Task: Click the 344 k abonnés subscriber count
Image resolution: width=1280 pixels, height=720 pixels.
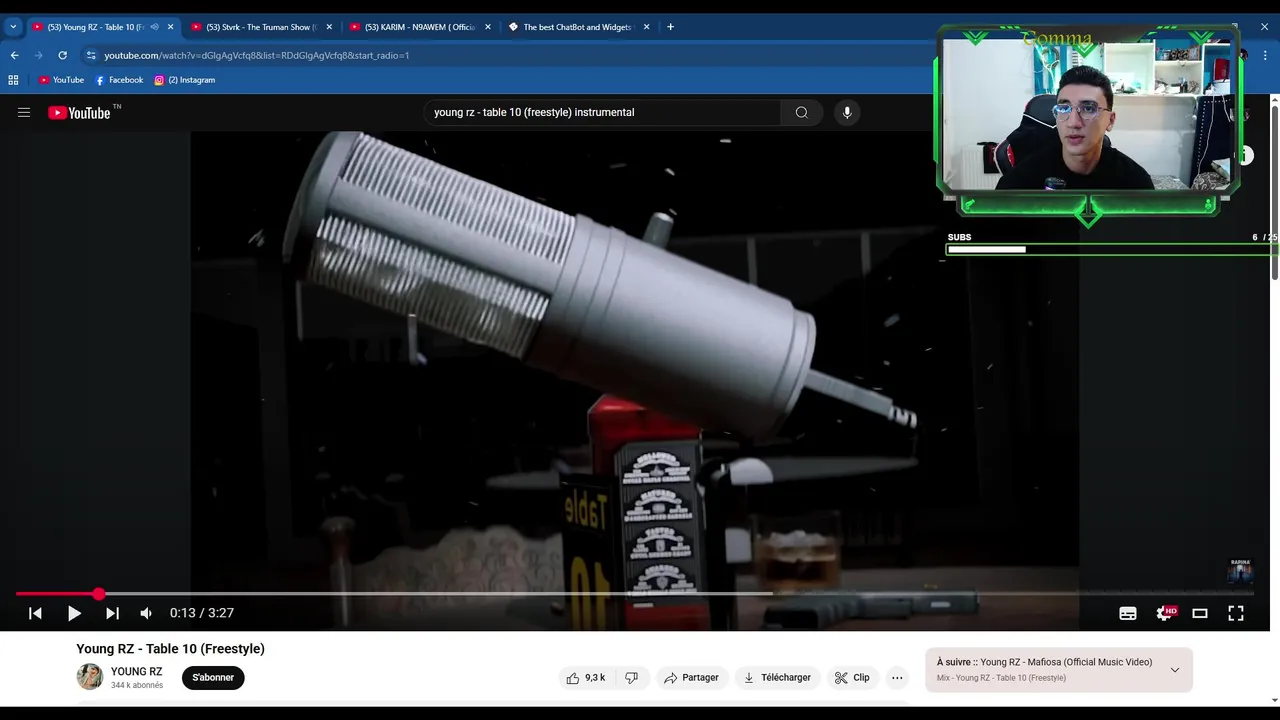Action: coord(137,686)
